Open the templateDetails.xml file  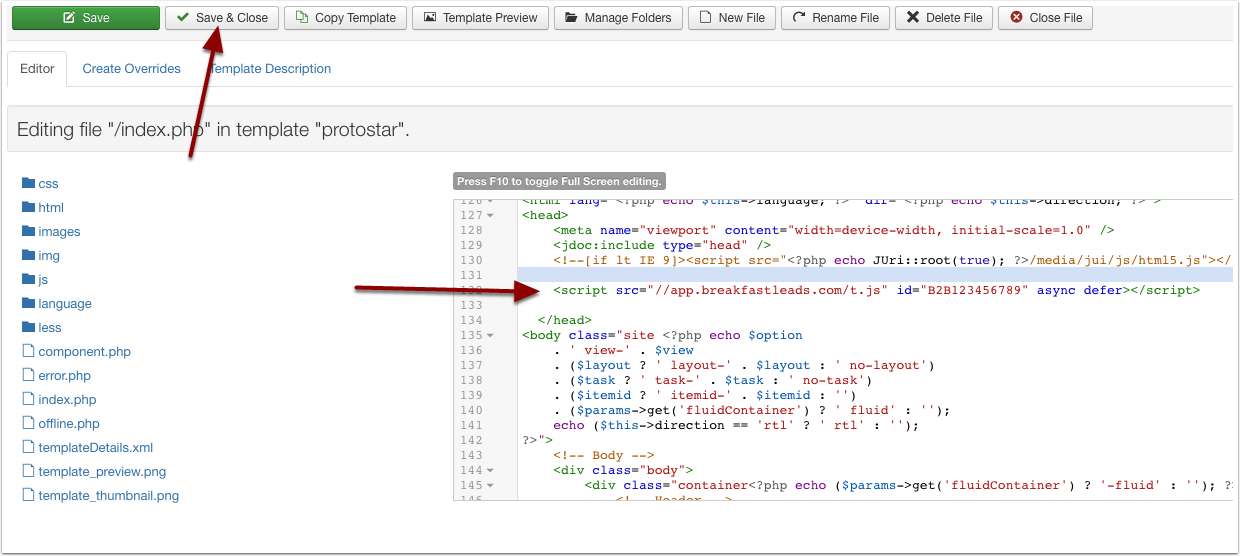pos(95,448)
